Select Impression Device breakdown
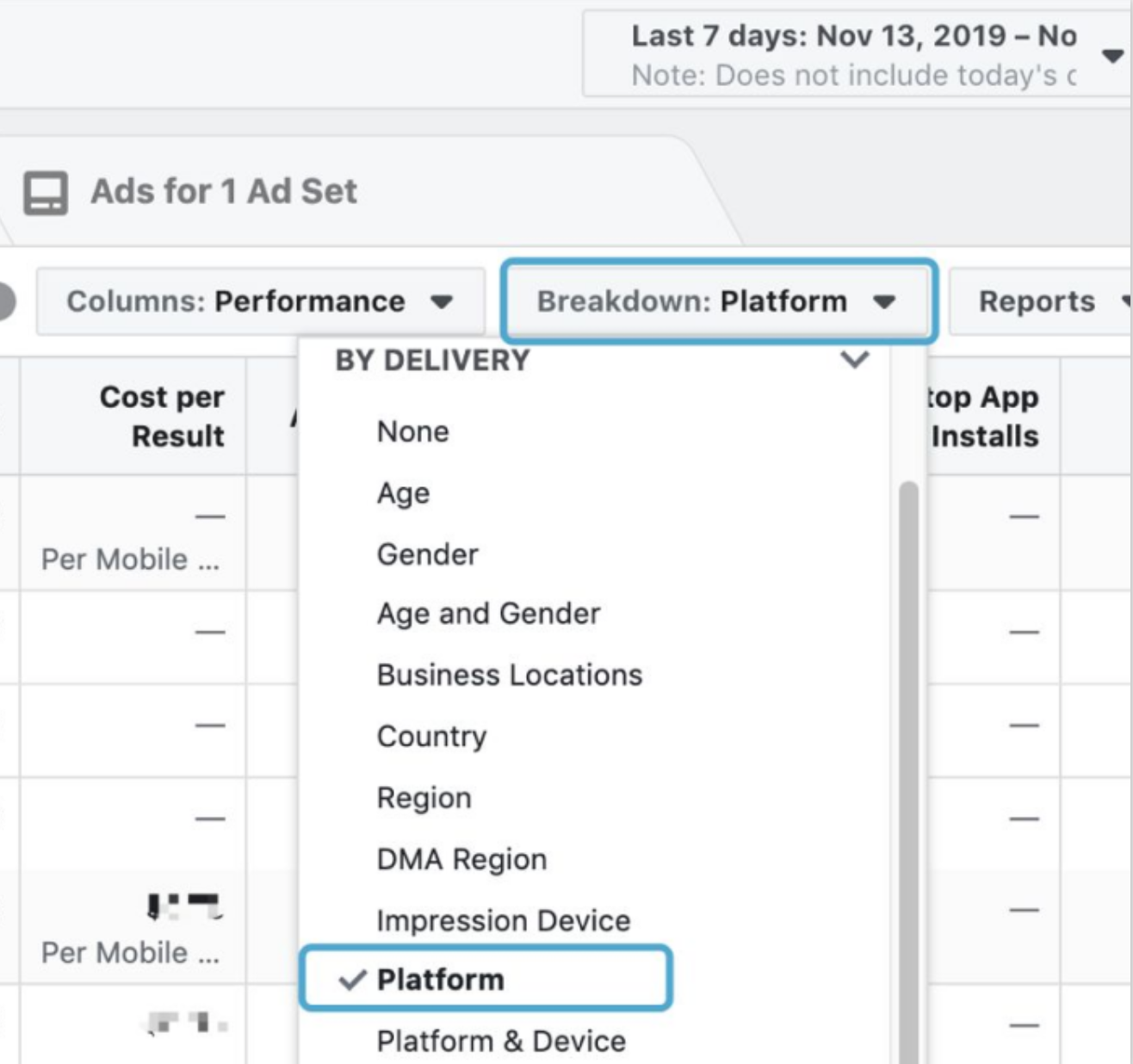The height and width of the screenshot is (1064, 1133). [504, 920]
